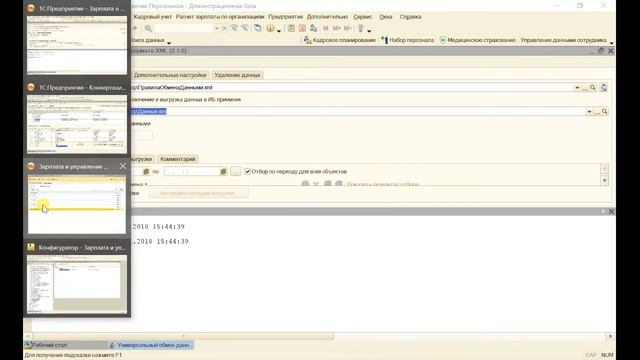Expand the поиск данных toolbar dropdown arrow
The image size is (640, 360).
[x=169, y=42]
